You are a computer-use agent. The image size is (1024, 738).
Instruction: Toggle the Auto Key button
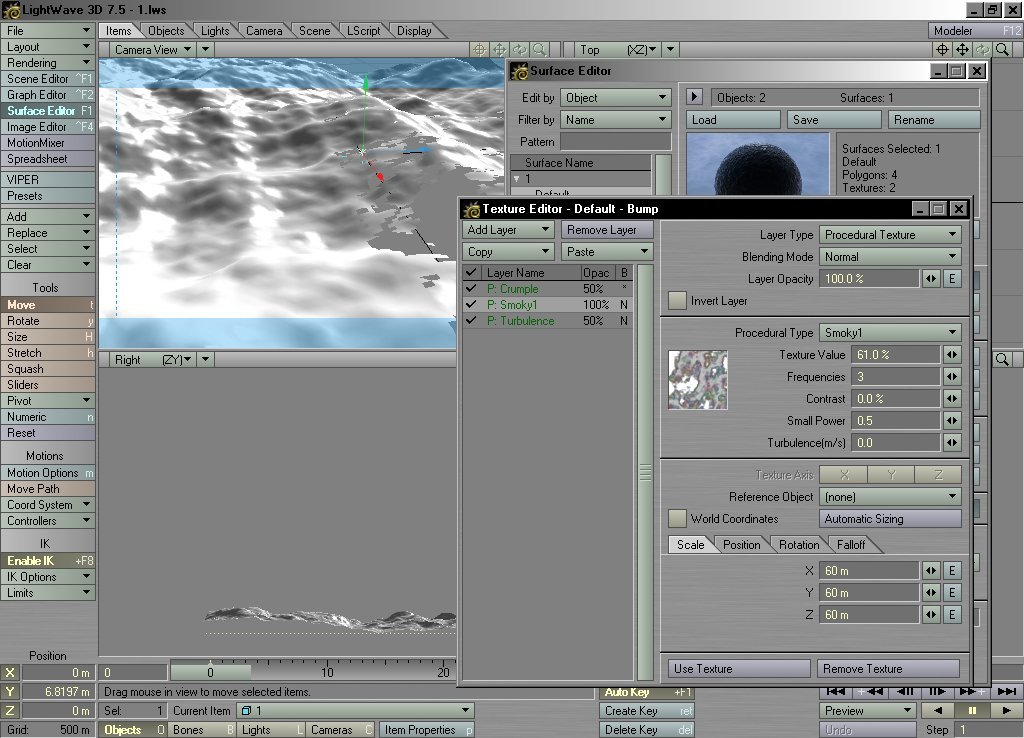[647, 692]
